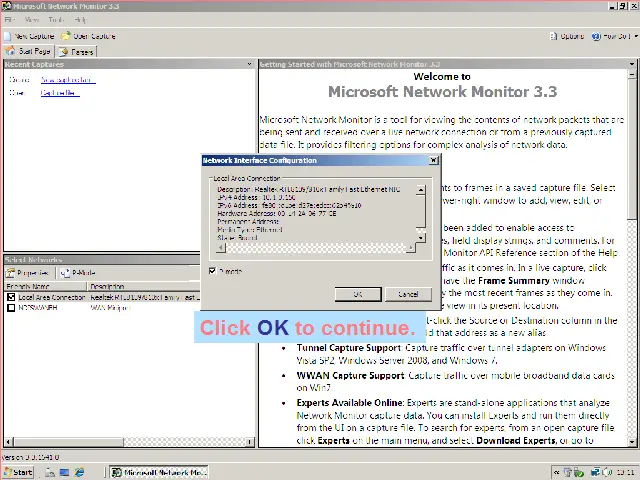Screen dimensions: 640x480
Task: Click left arrow of dialog horizontal scrollbar
Action: tap(221, 247)
